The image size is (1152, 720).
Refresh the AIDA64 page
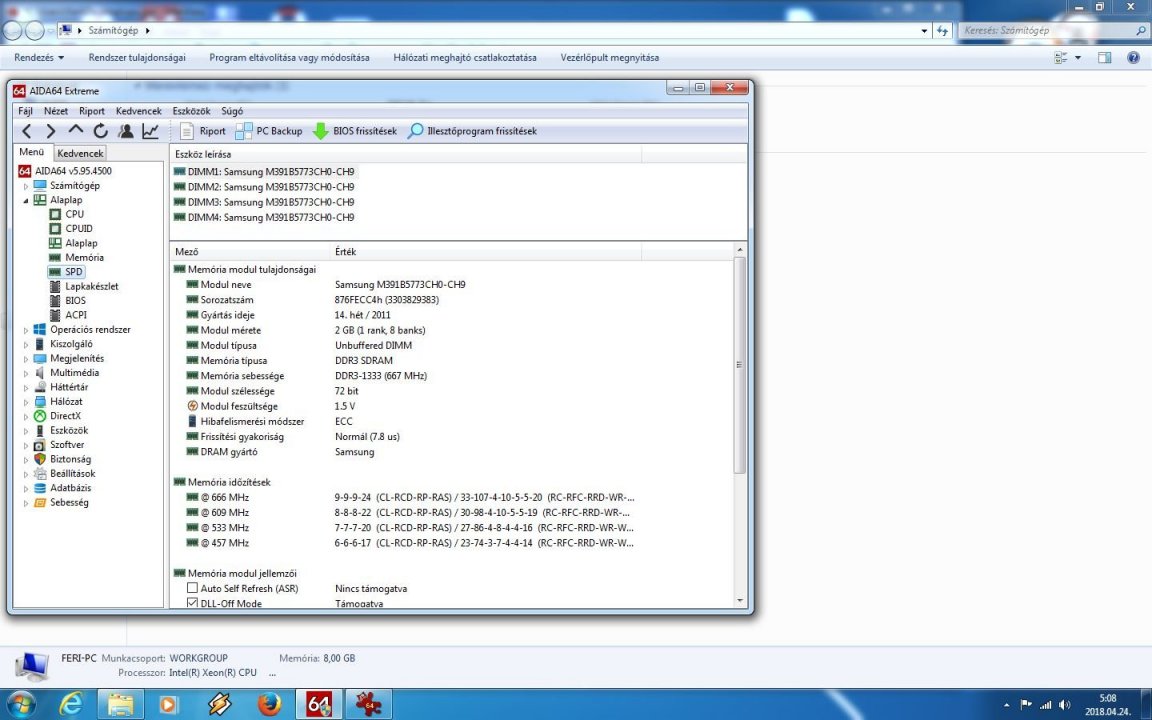coord(101,132)
